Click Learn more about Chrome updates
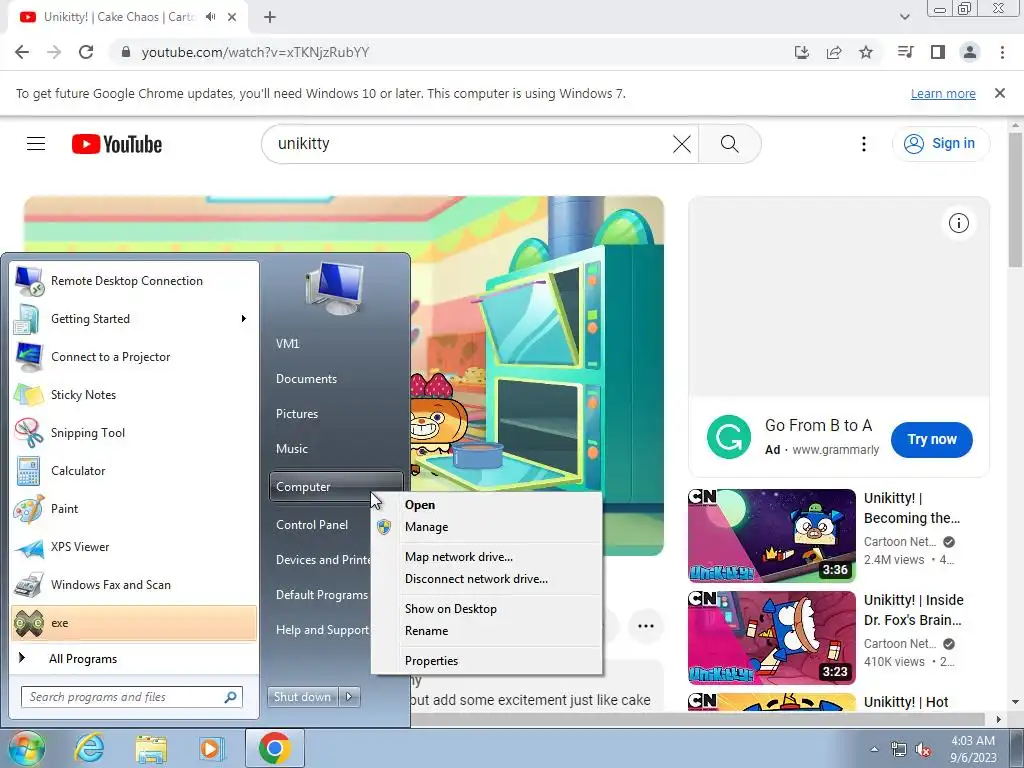The height and width of the screenshot is (768, 1024). pyautogui.click(x=943, y=93)
